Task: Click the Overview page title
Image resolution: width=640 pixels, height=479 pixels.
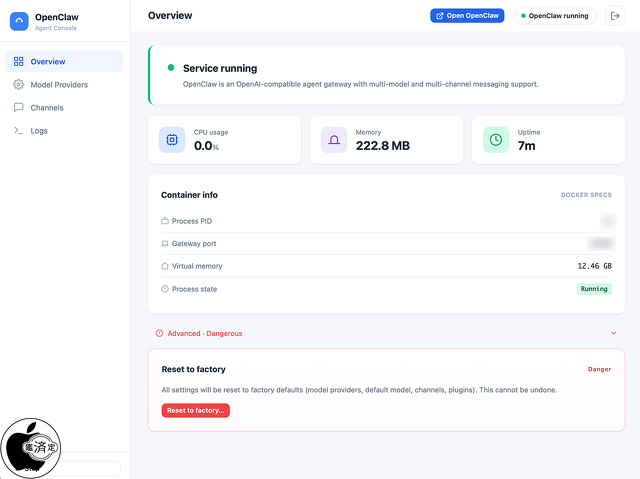Action: pos(170,16)
